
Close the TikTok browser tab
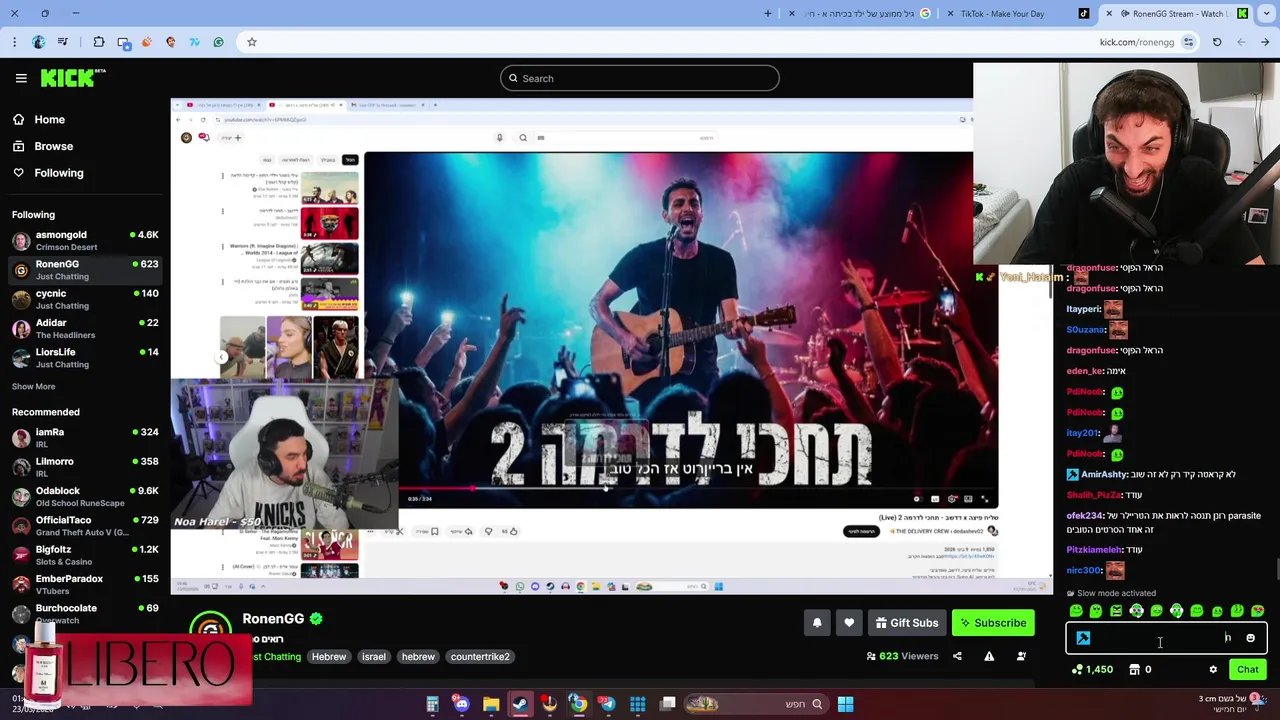949,13
